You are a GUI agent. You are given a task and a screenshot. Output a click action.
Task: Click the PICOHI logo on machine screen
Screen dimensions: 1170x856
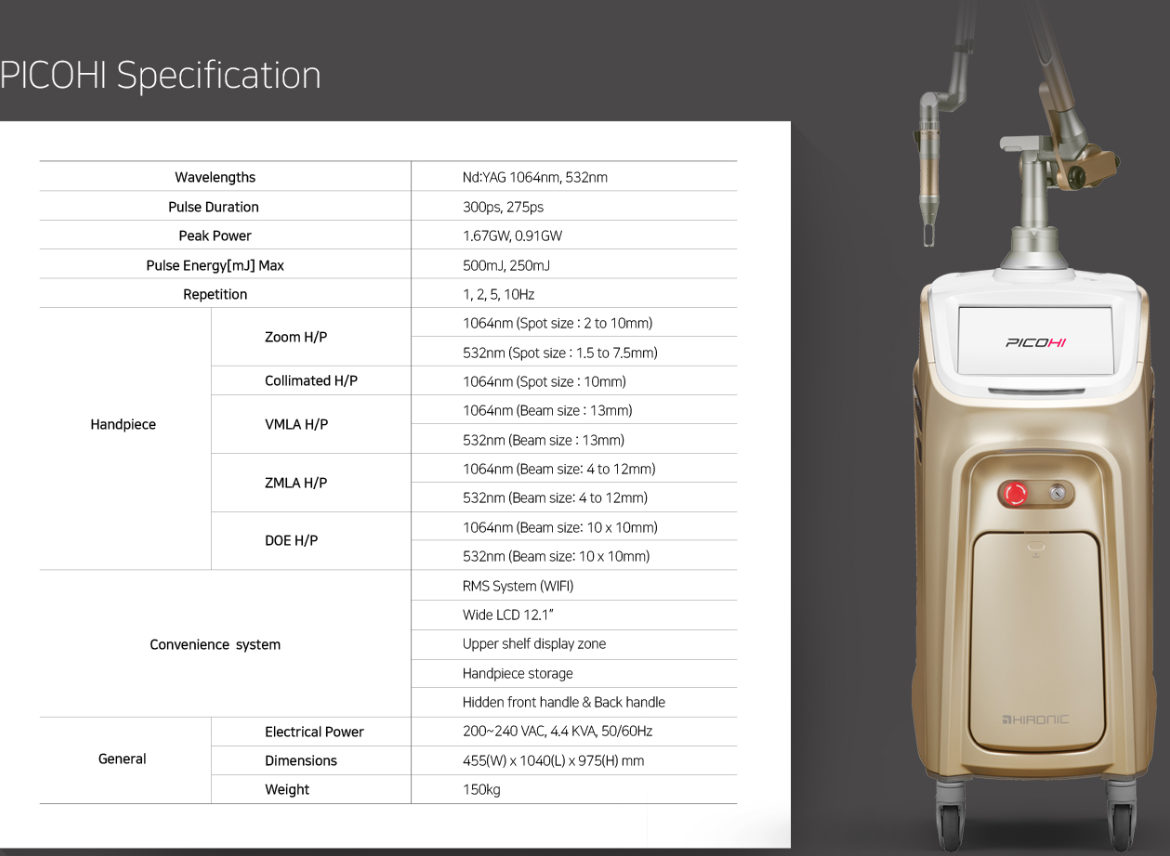coord(1036,343)
